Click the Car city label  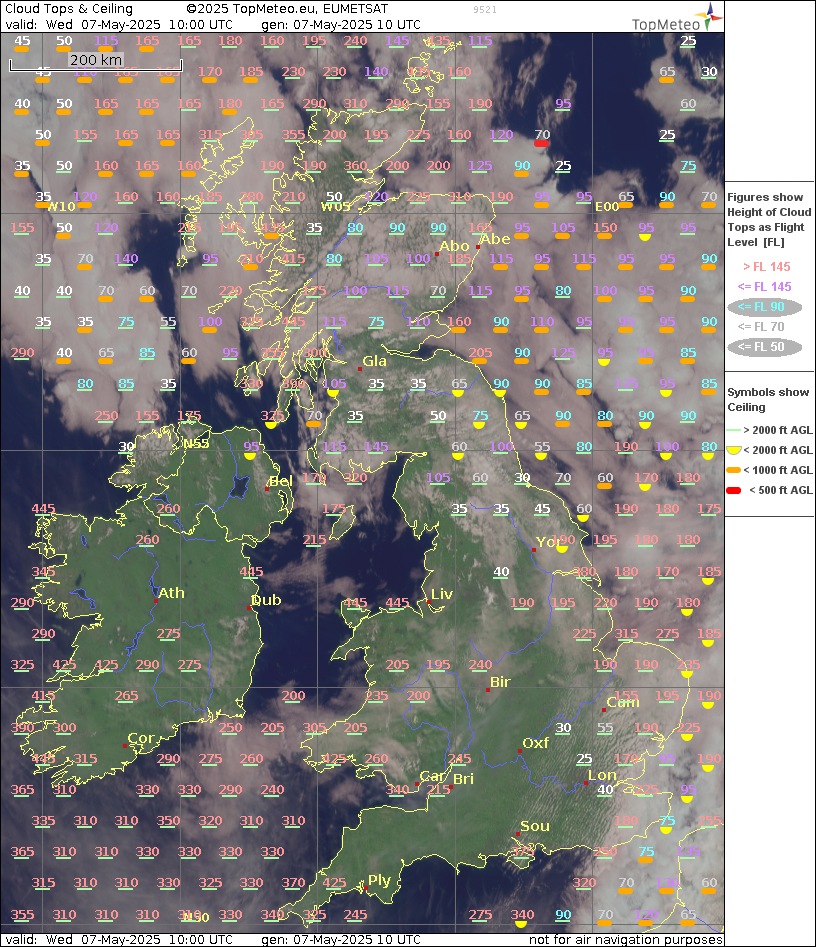[432, 776]
